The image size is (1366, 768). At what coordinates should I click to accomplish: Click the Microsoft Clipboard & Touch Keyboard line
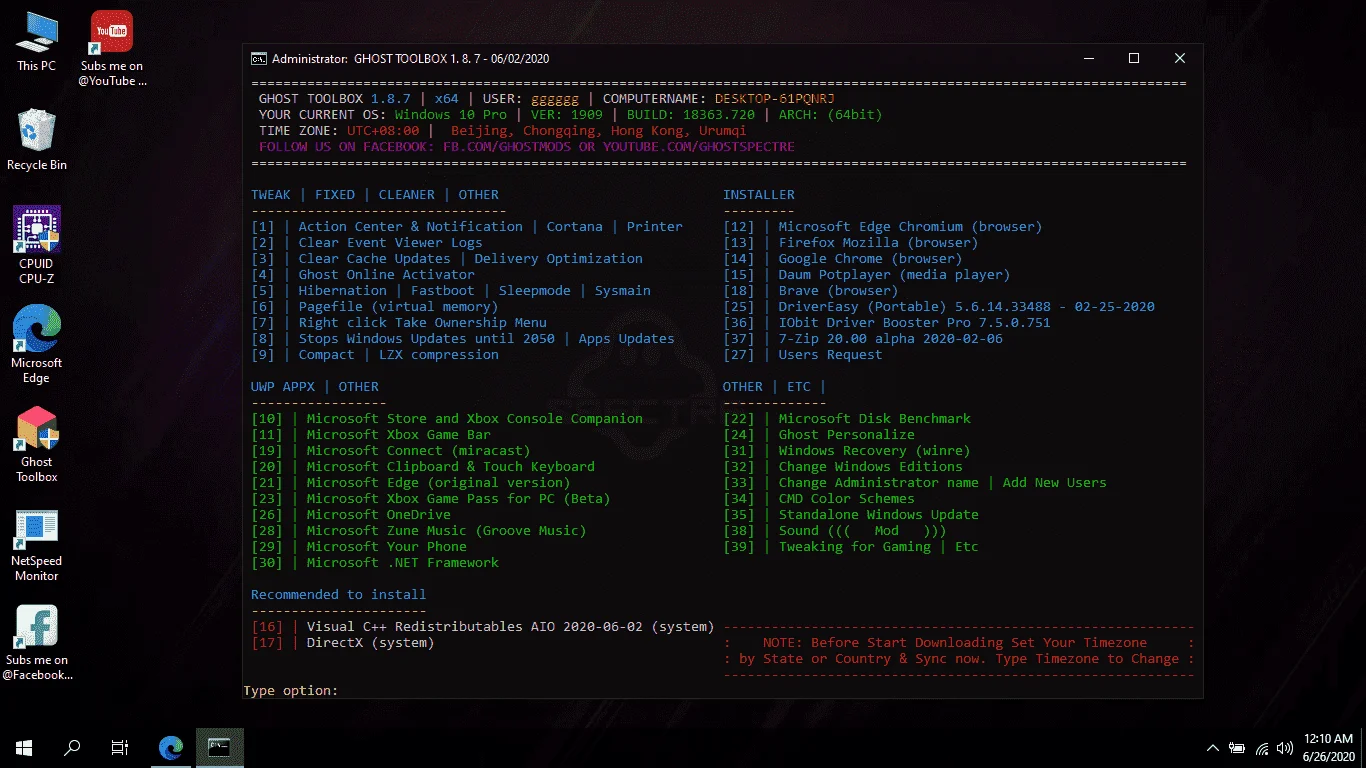[x=423, y=467]
